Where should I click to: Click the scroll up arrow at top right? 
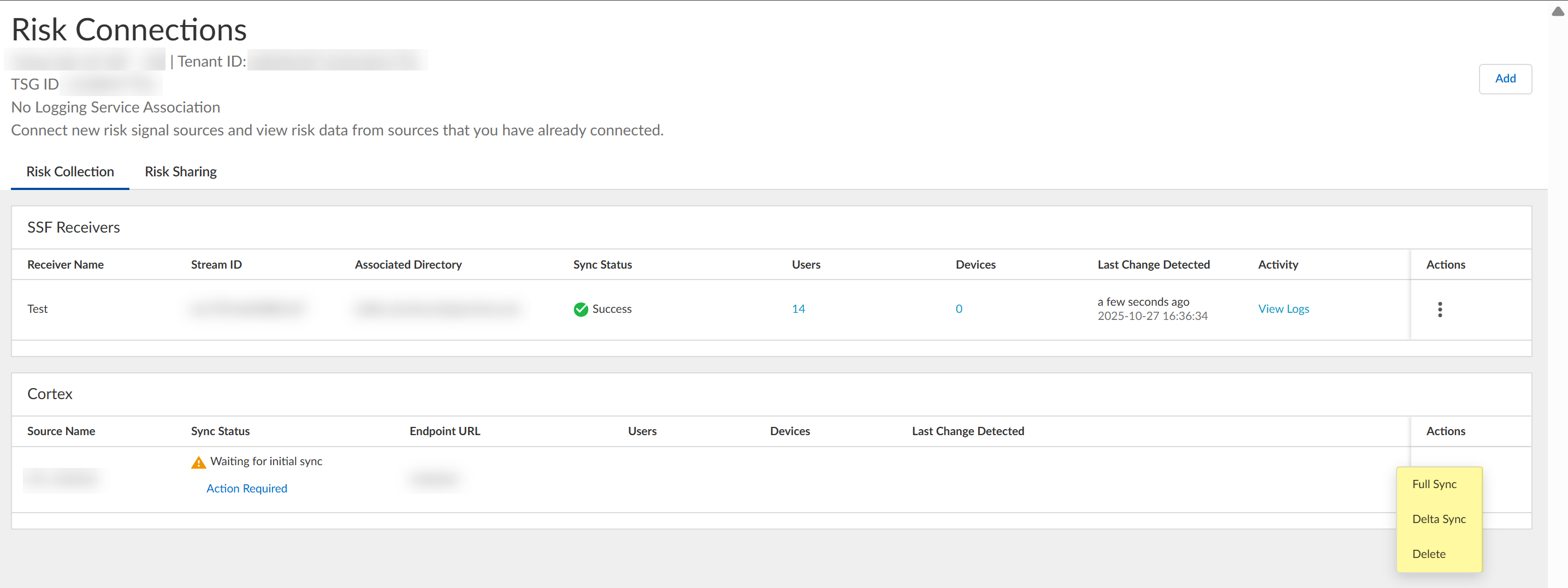point(1558,11)
